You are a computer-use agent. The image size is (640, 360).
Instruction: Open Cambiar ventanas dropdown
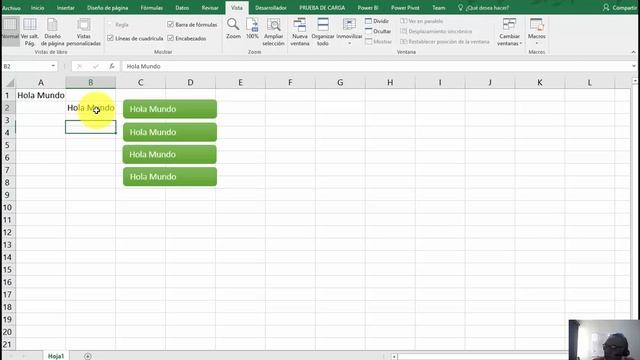click(509, 32)
